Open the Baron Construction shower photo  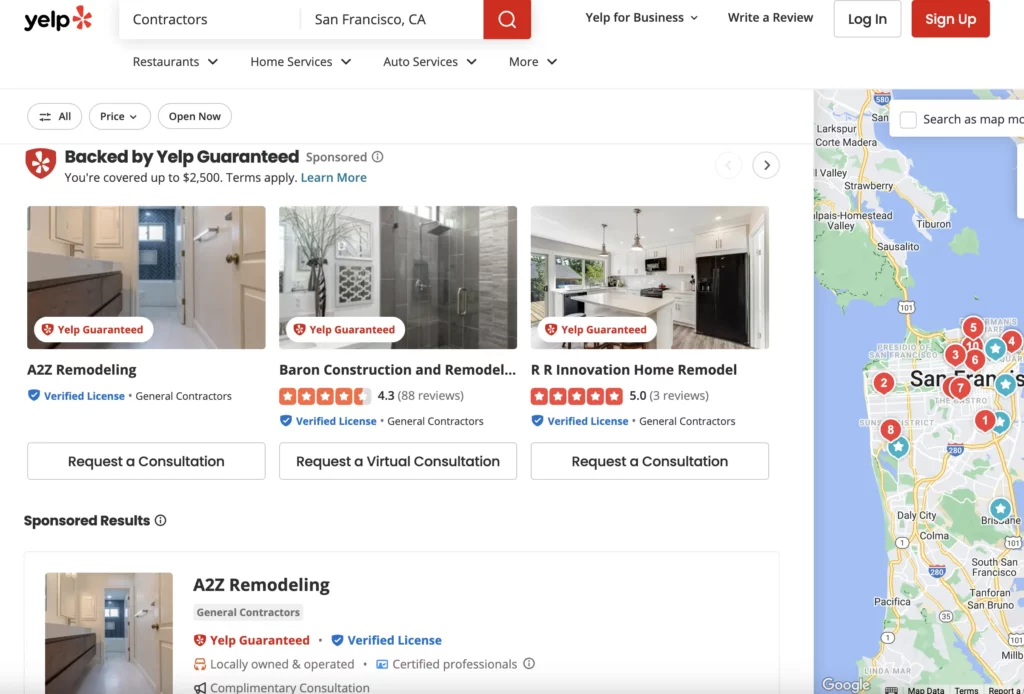(x=398, y=277)
